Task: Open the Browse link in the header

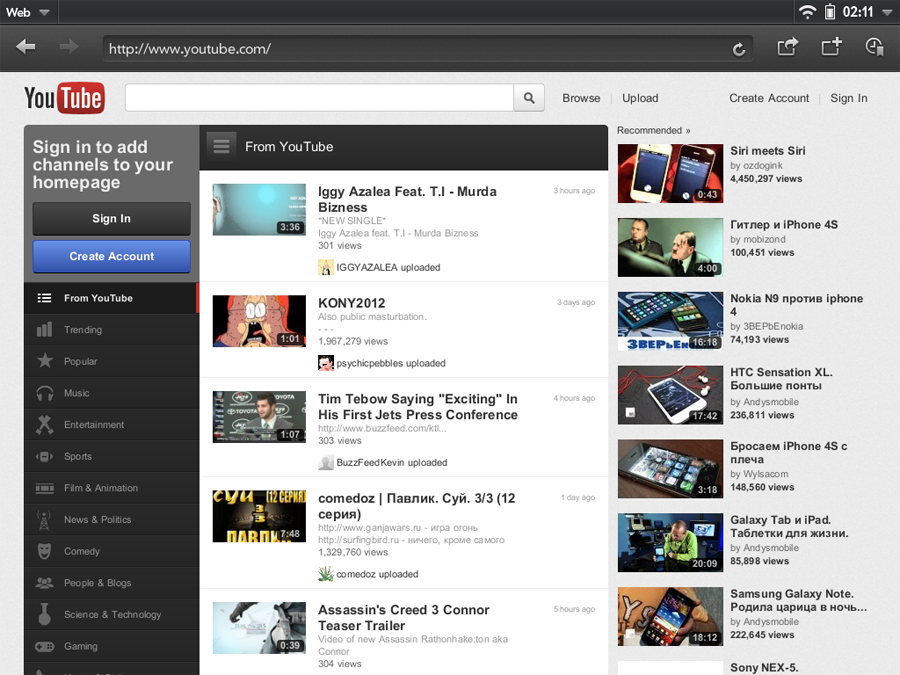Action: click(581, 98)
